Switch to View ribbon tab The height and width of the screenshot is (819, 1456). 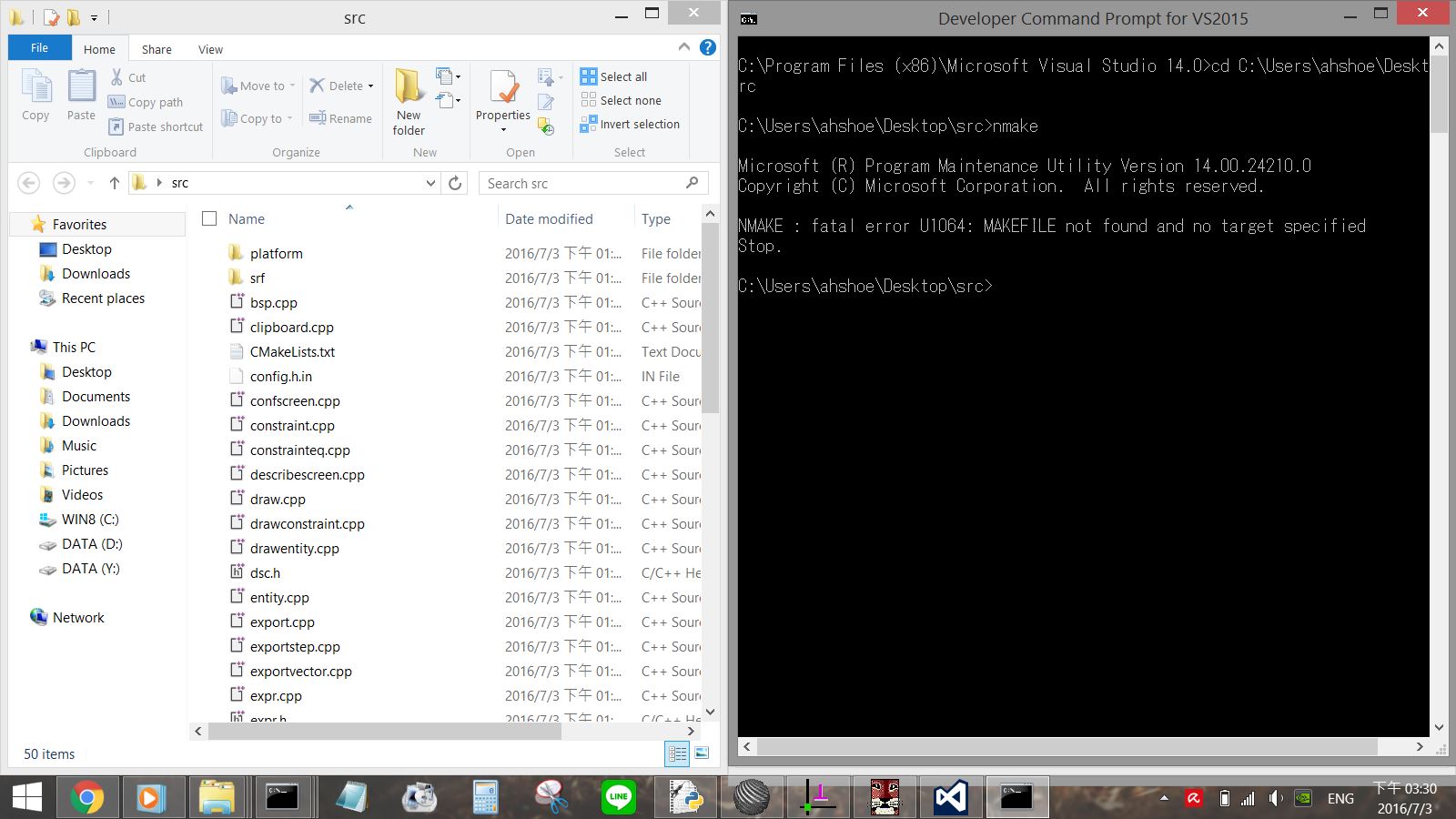click(x=210, y=49)
